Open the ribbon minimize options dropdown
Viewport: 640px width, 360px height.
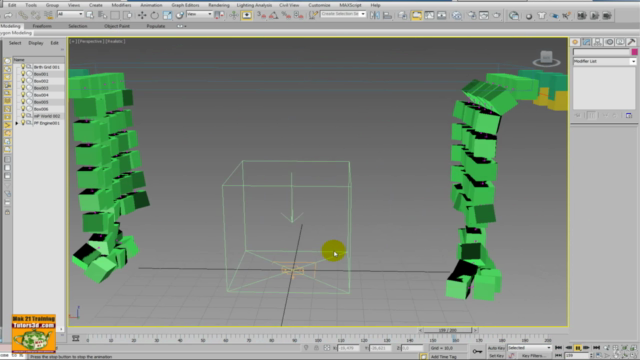coord(182,26)
